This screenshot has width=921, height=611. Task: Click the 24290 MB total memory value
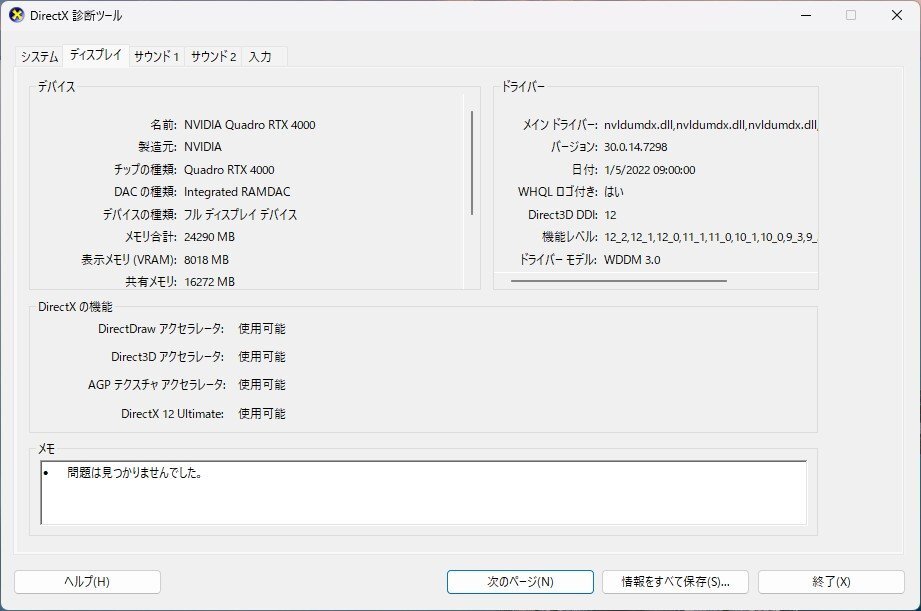pyautogui.click(x=209, y=237)
